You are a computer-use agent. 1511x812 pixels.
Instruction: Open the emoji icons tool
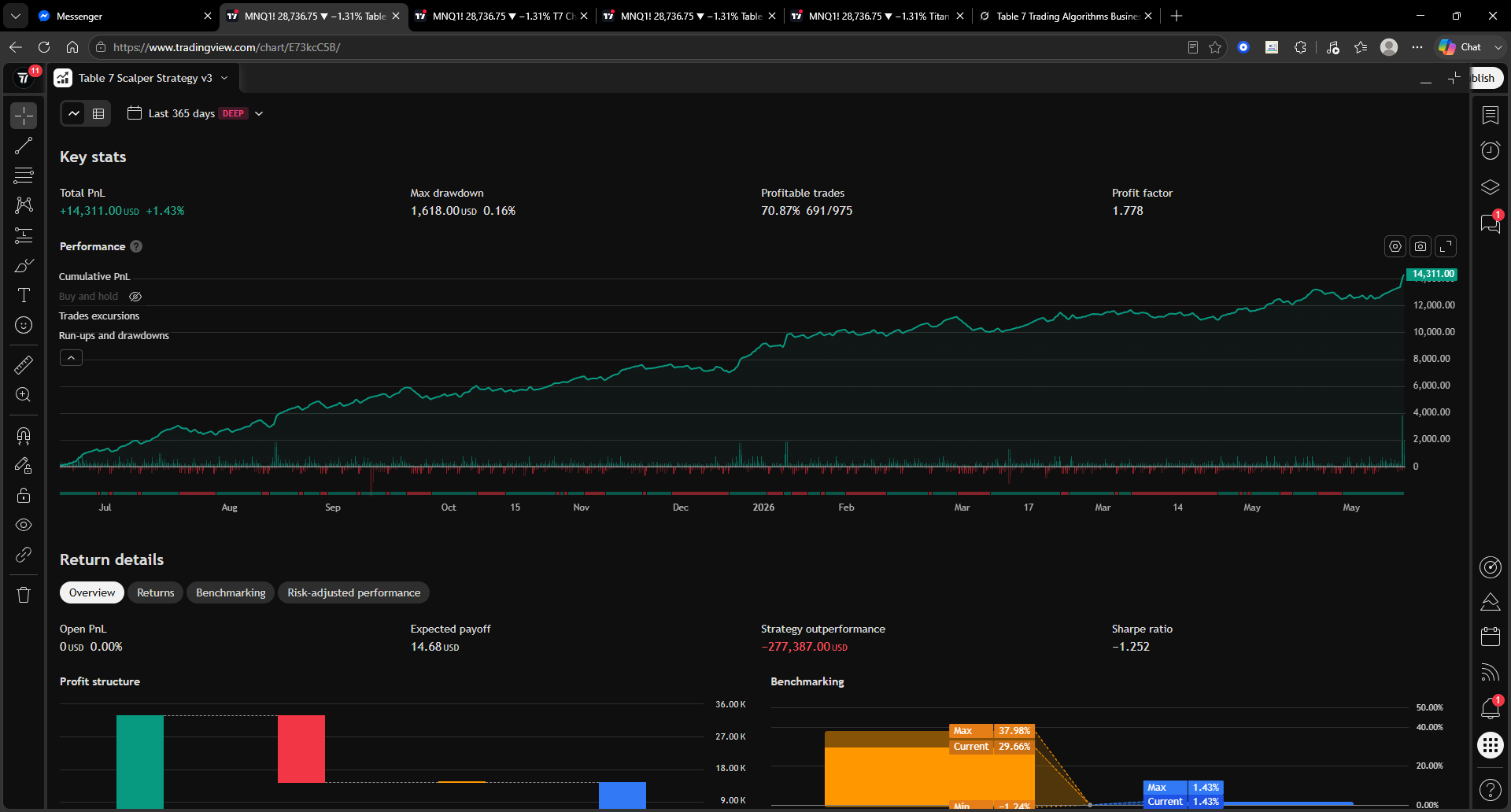[x=24, y=325]
